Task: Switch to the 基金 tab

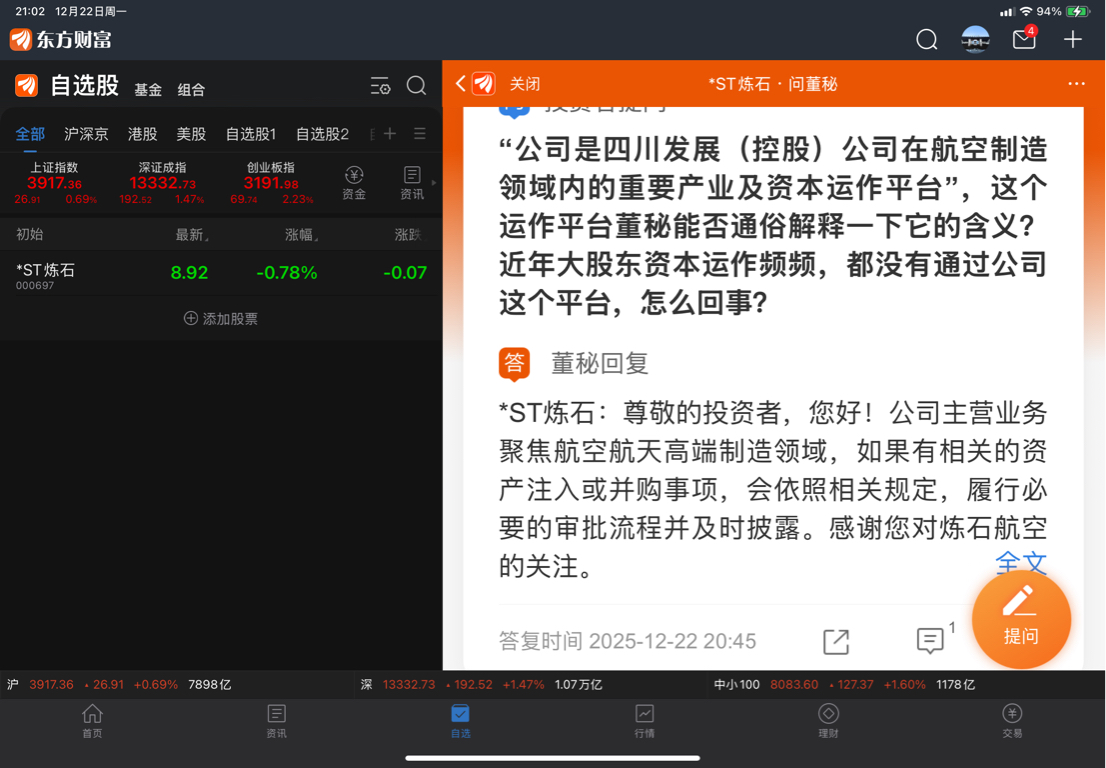Action: (x=148, y=90)
